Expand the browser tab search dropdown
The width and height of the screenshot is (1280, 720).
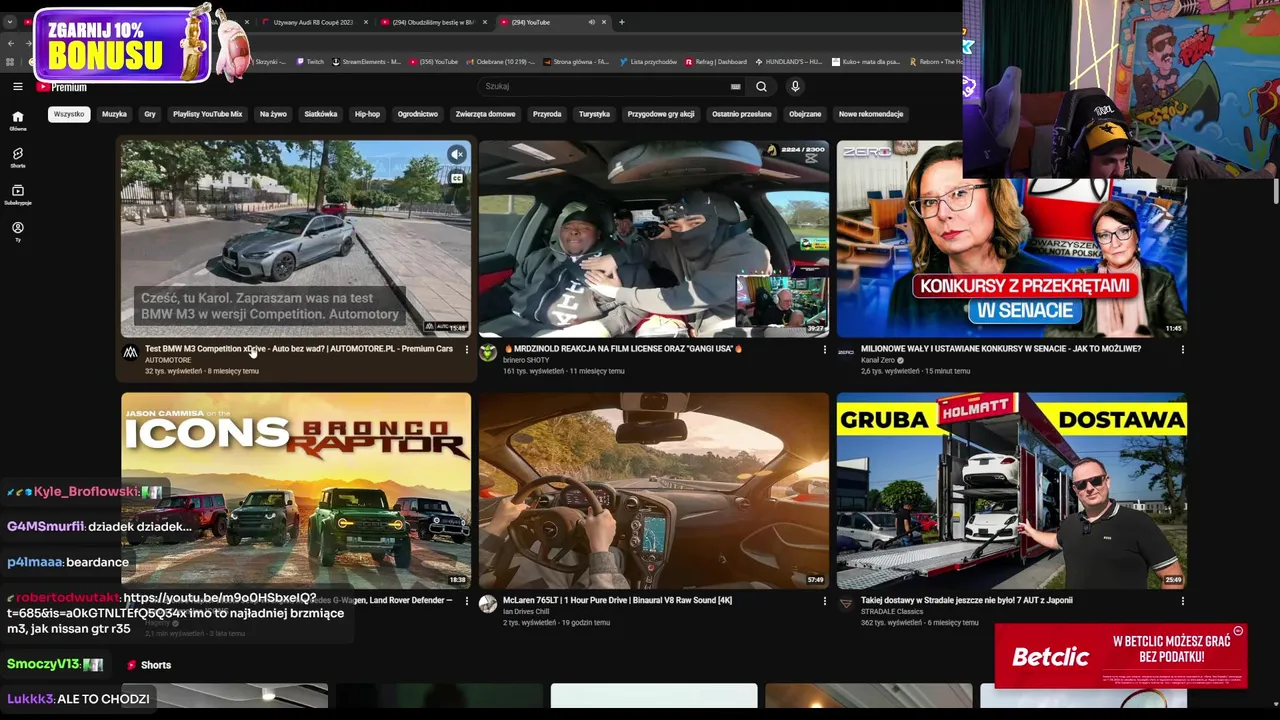(x=10, y=22)
